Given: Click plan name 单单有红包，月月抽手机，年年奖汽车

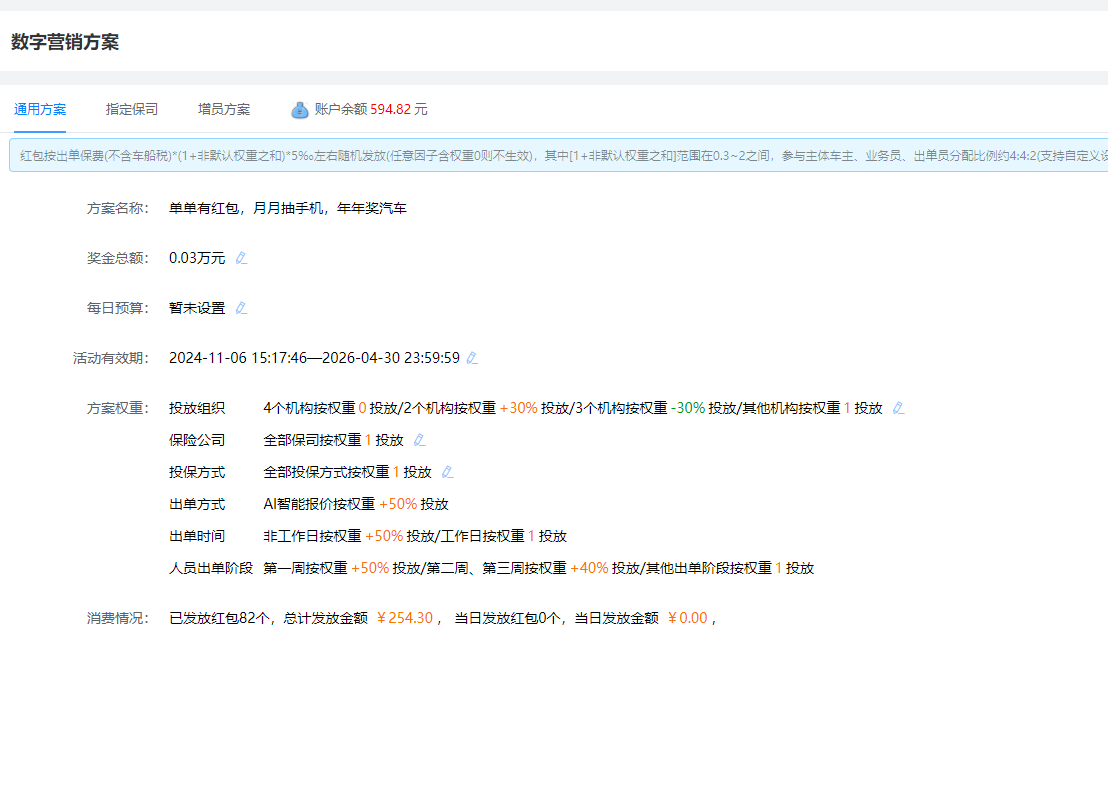Looking at the screenshot, I should pos(288,208).
